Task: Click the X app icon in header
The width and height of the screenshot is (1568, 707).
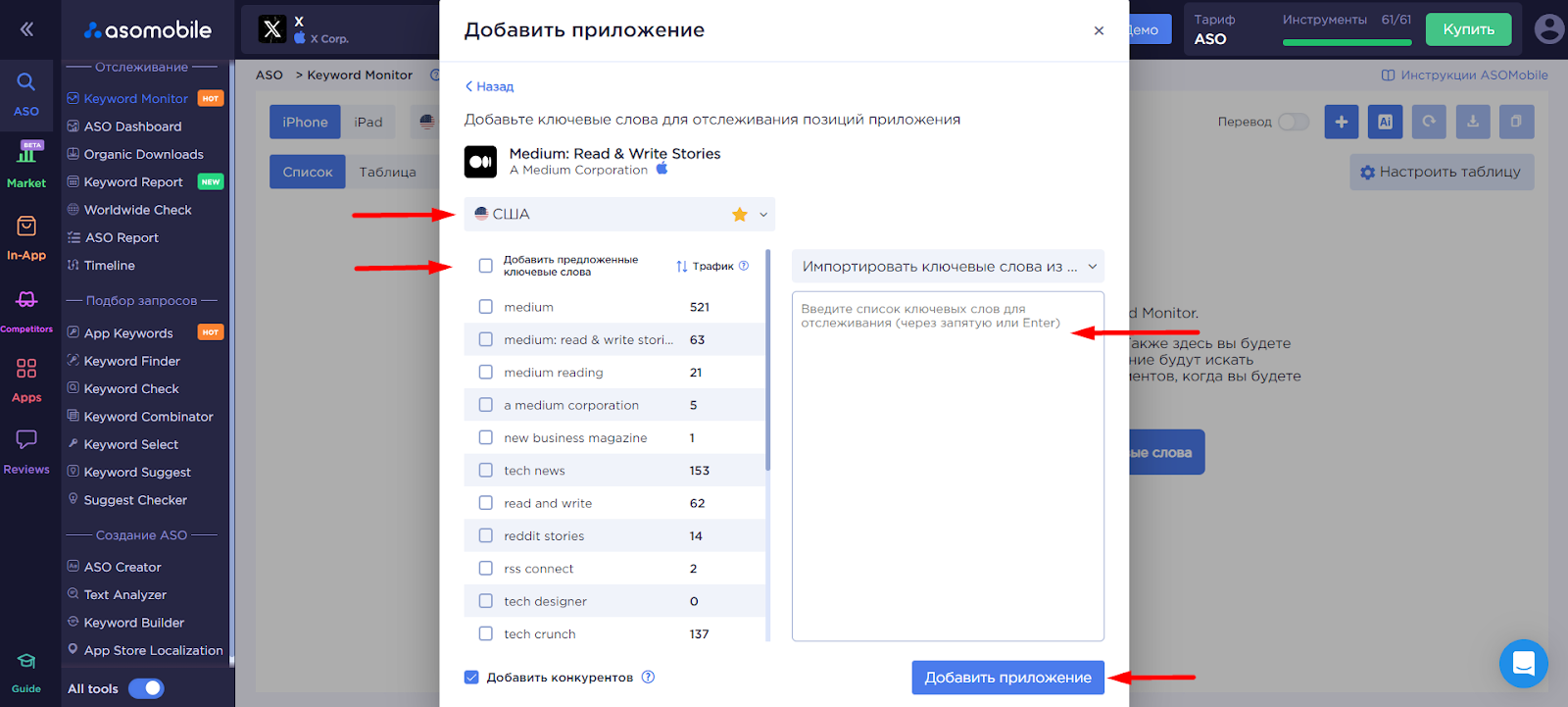Action: (272, 29)
